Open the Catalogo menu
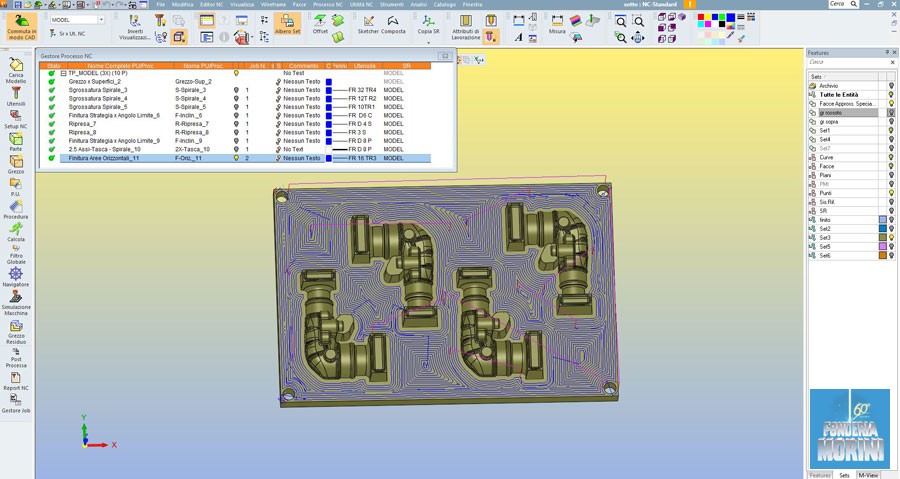The image size is (900, 479). tap(444, 4)
